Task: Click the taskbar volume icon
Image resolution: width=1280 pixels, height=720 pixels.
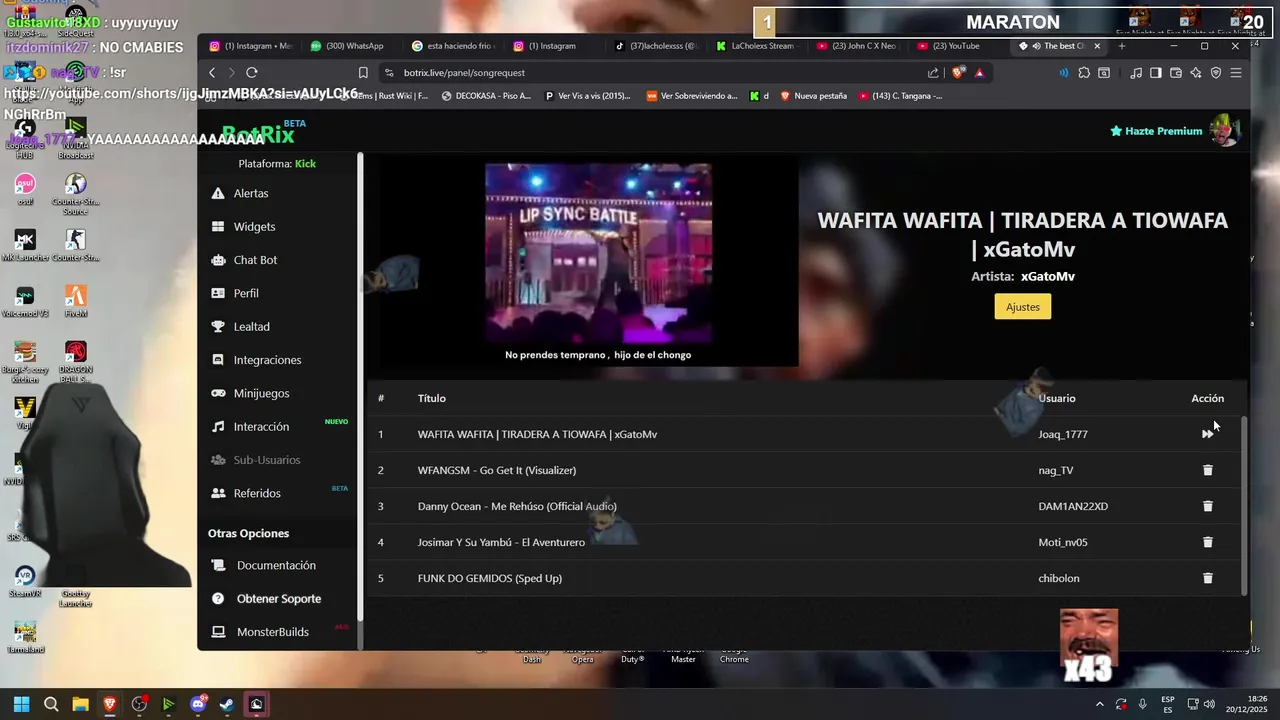Action: 1209,704
